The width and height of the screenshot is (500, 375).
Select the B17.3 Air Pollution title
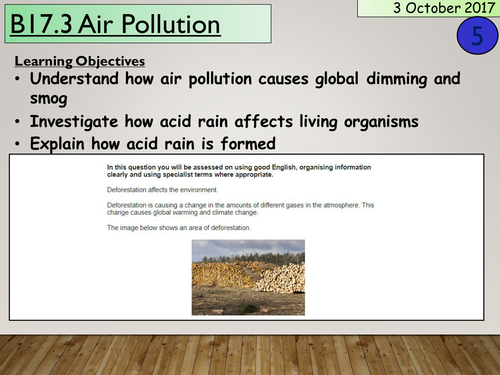(115, 24)
